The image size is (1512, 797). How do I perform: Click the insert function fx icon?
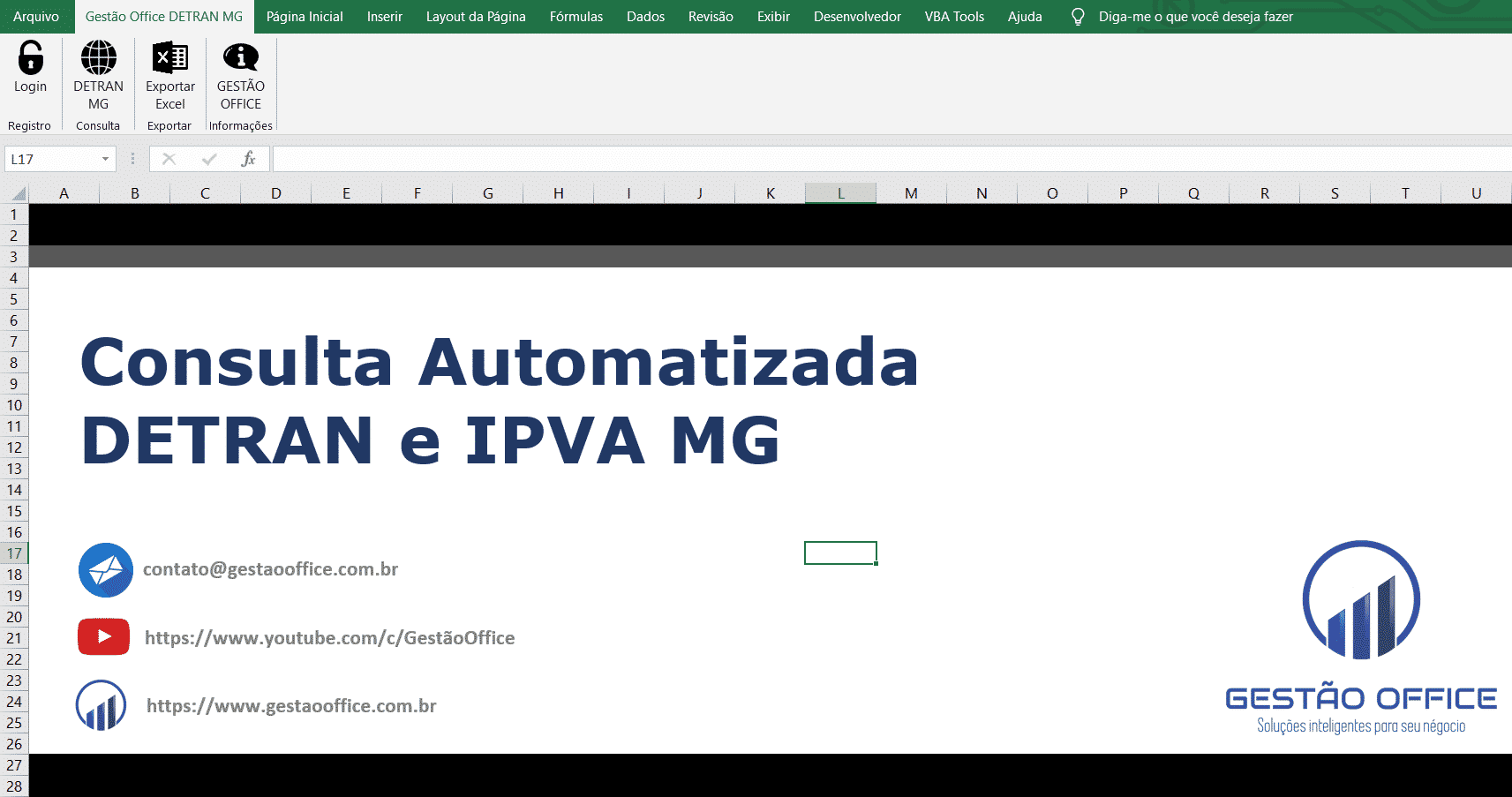(x=248, y=159)
